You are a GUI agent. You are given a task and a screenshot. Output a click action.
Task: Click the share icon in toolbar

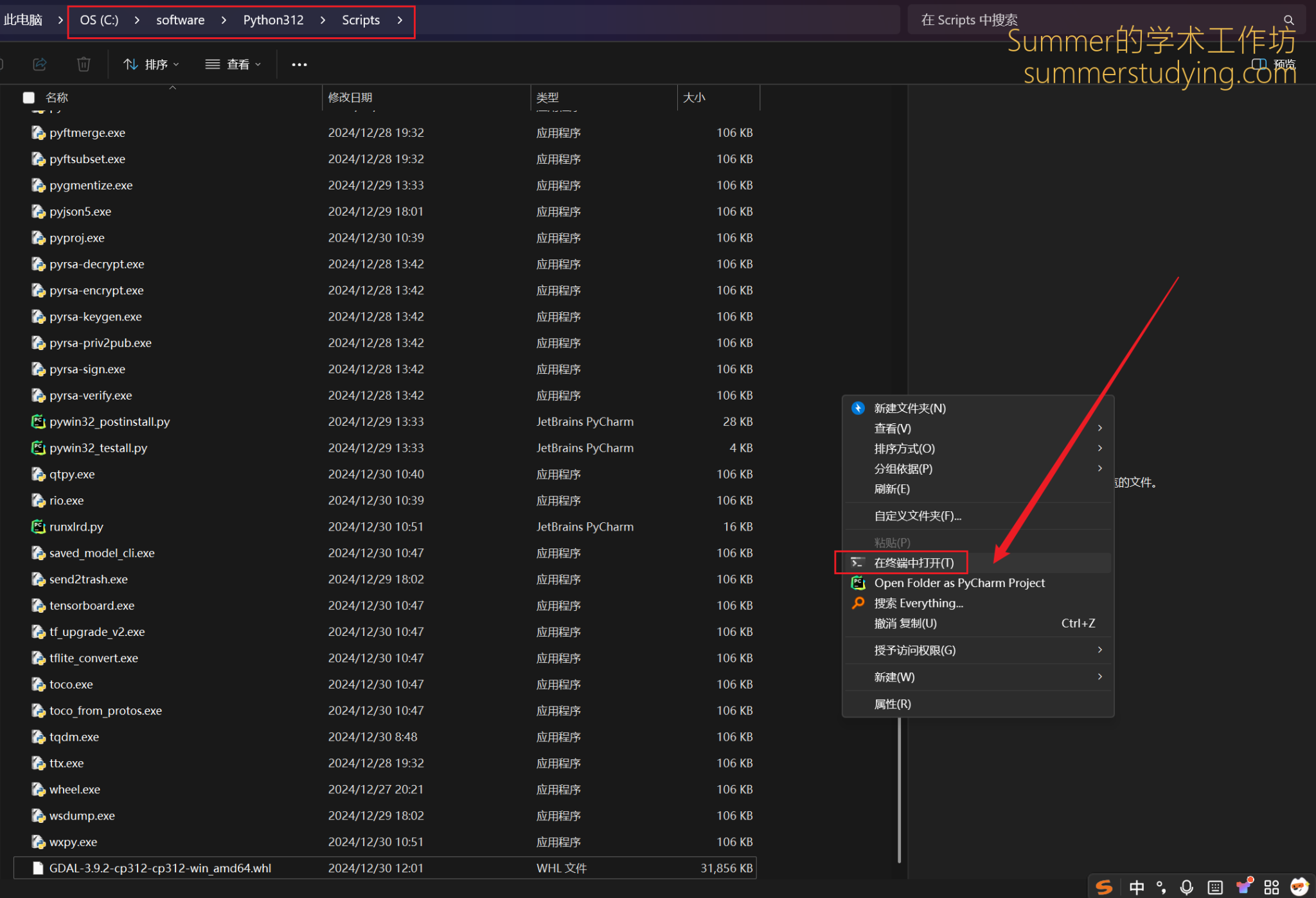[x=40, y=64]
